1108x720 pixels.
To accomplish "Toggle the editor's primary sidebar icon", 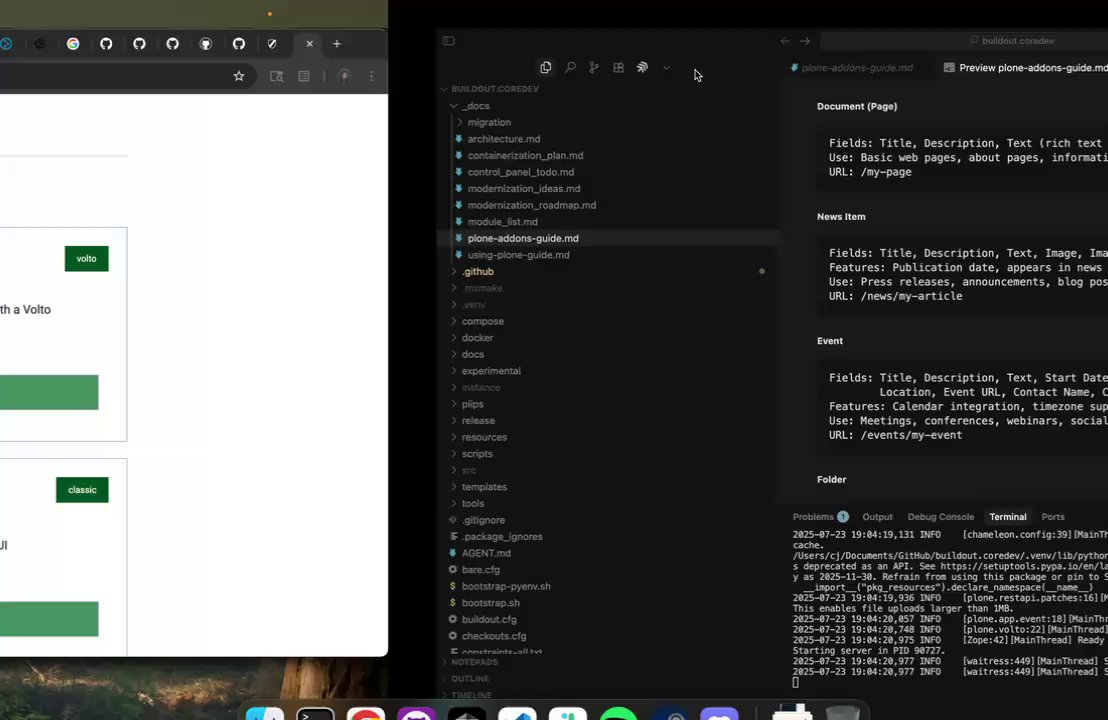I will pos(449,41).
